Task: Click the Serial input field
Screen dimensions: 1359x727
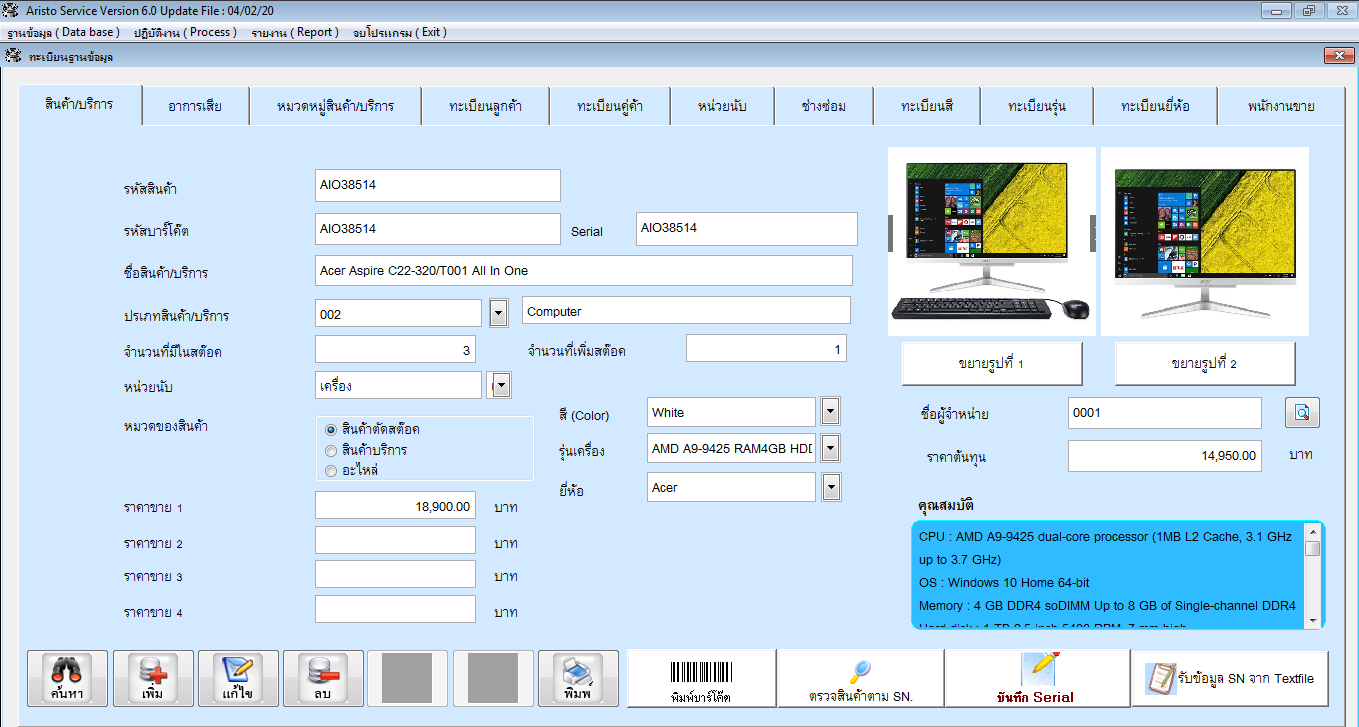Action: click(x=746, y=228)
